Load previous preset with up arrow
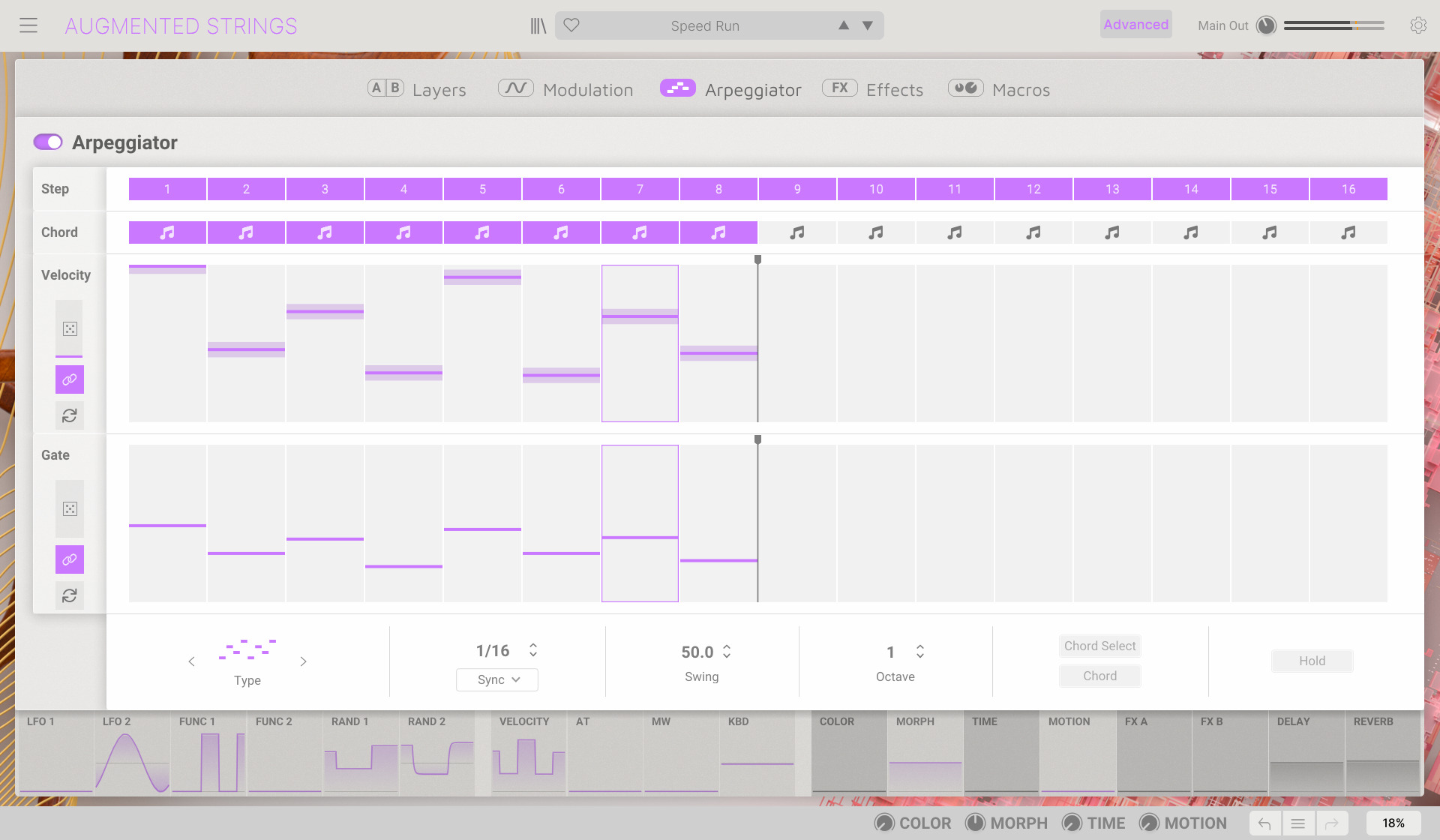This screenshot has height=840, width=1440. [x=844, y=25]
